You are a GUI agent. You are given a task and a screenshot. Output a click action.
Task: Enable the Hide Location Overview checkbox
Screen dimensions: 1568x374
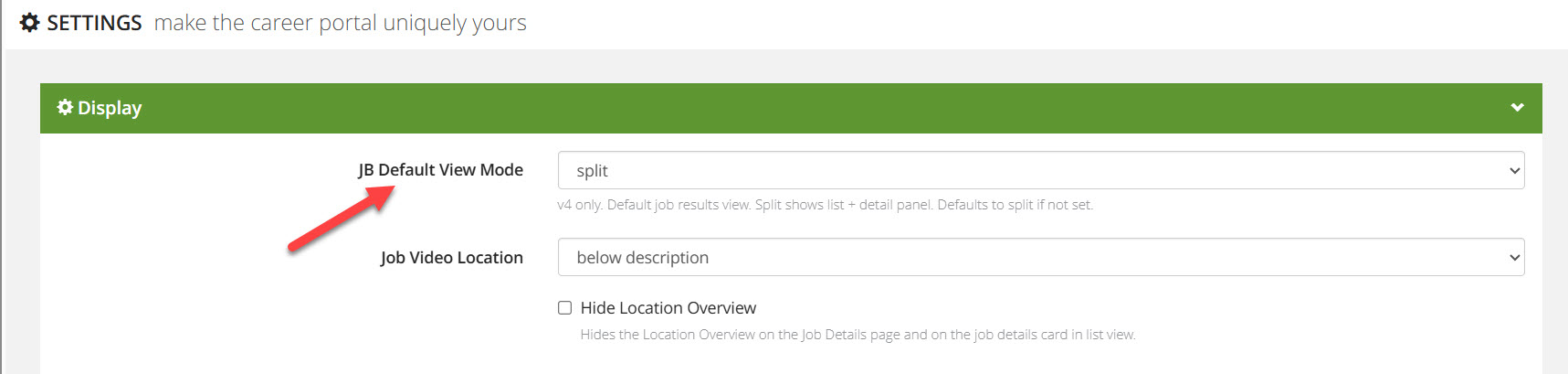pos(565,308)
